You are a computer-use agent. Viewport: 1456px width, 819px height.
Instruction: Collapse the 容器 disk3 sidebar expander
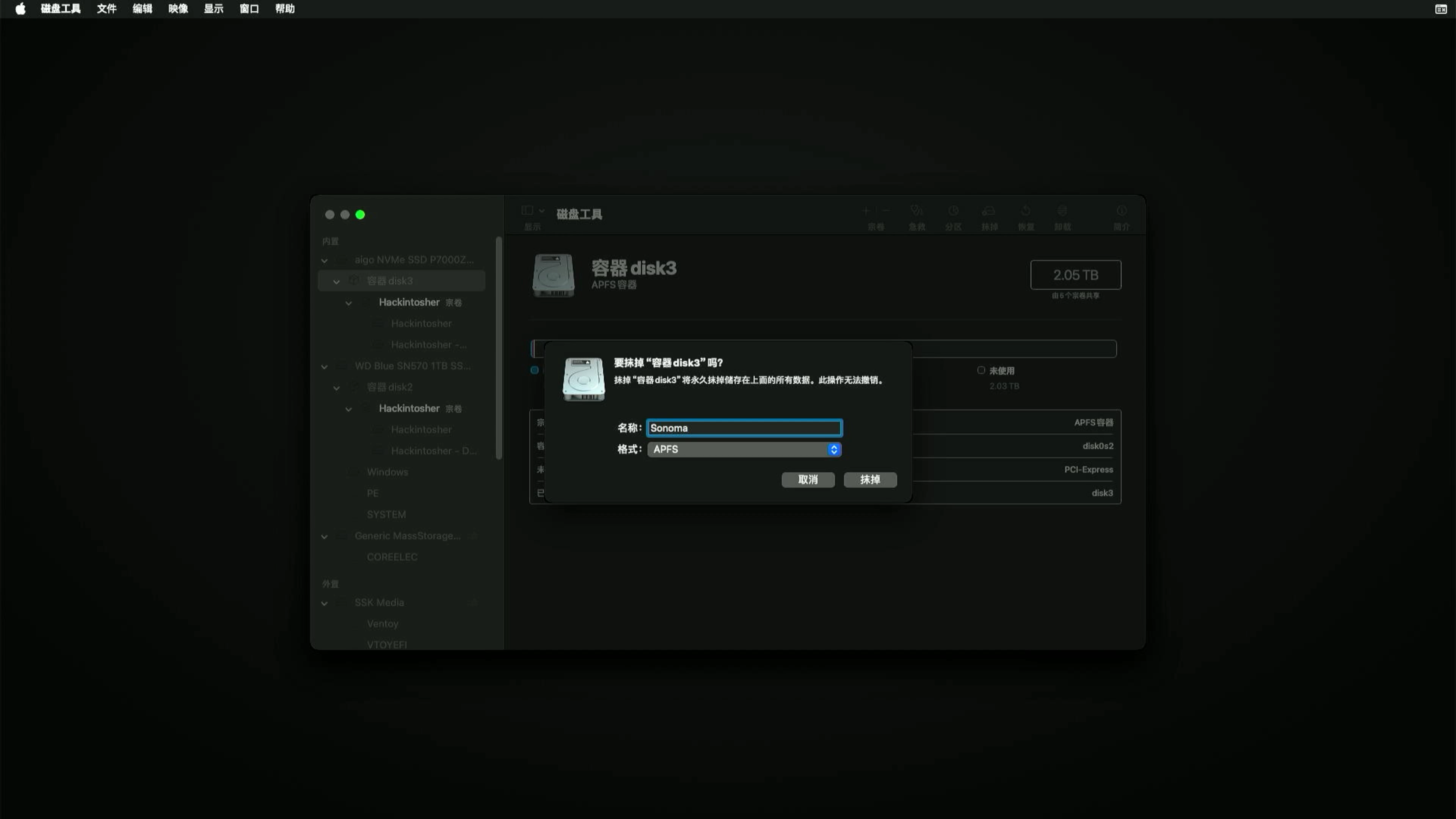[x=336, y=281]
